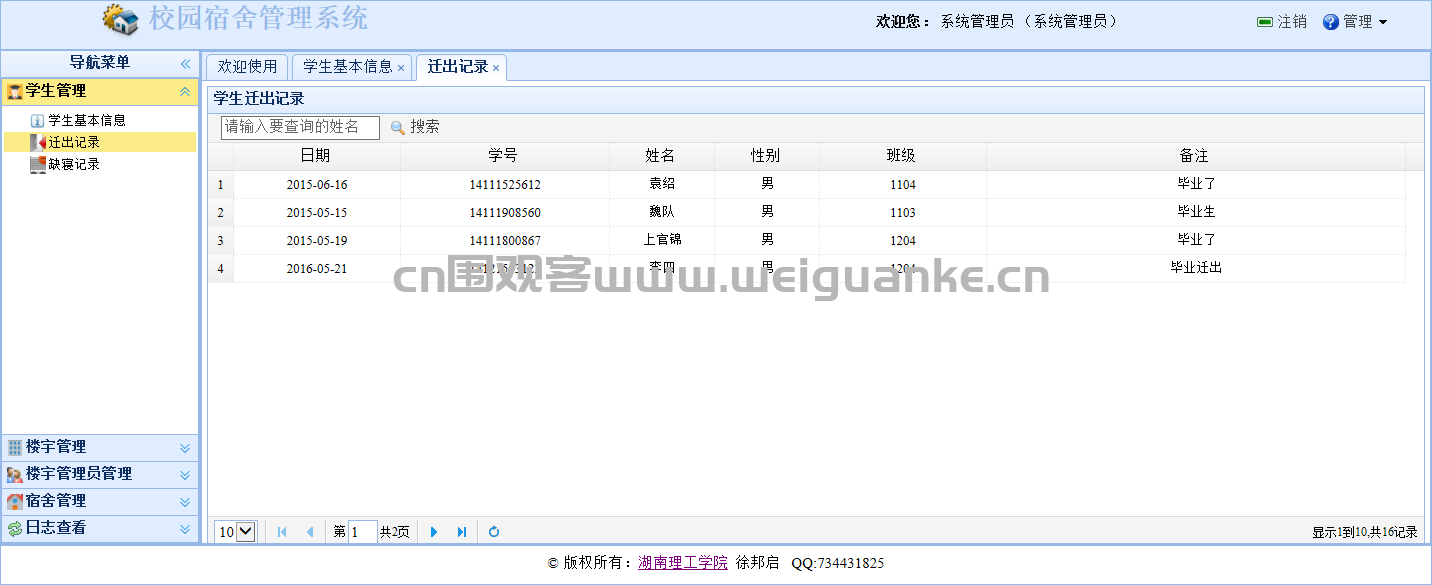
Task: Switch to the 欢迎使用 tab
Action: point(248,67)
